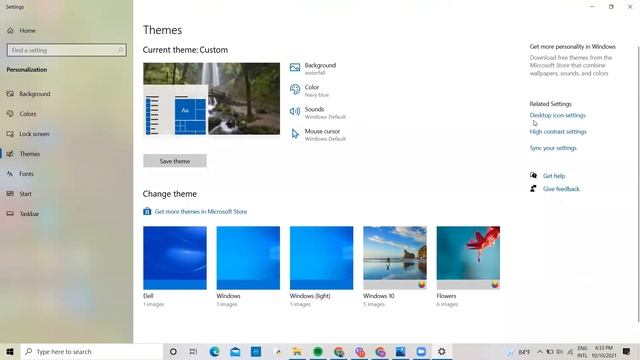Image resolution: width=640 pixels, height=360 pixels.
Task: Click the Type here to search box
Action: (x=91, y=351)
